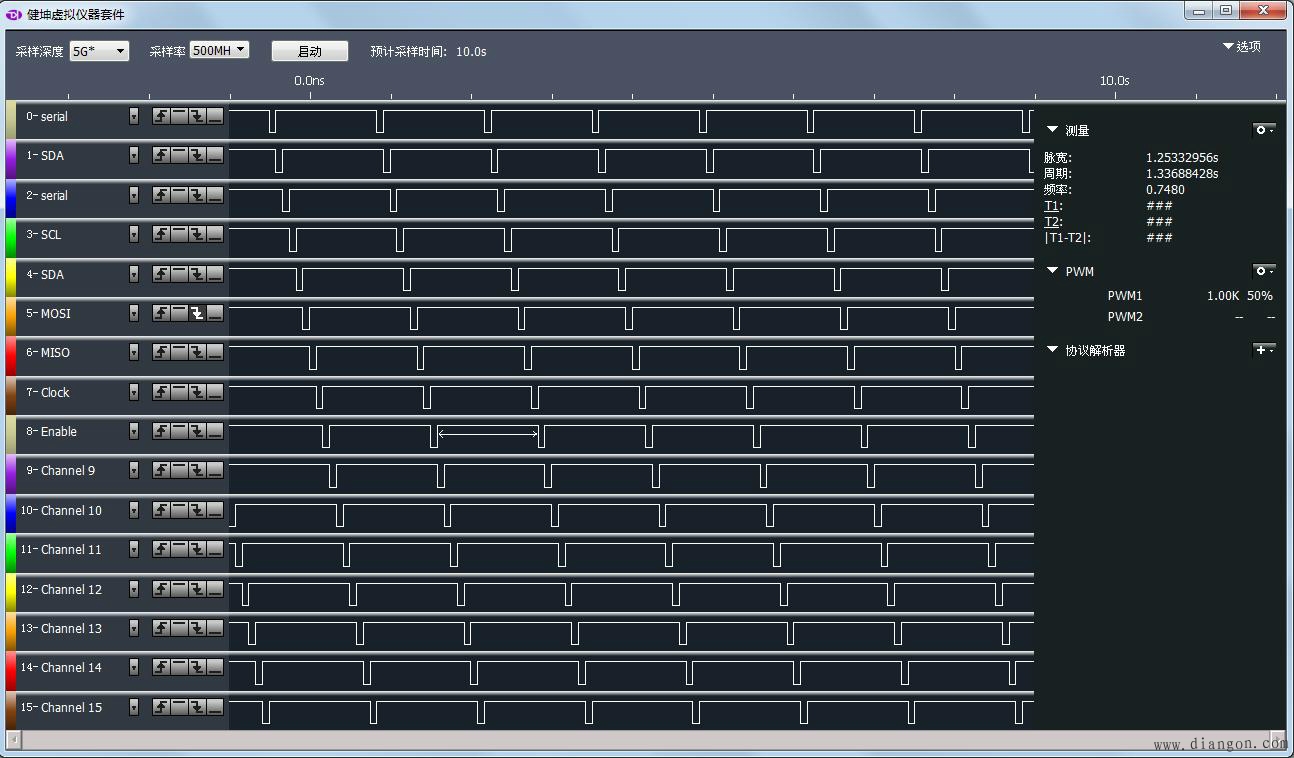Select low level trigger for 7- Clock
Screen dimensions: 1294x758
point(215,393)
